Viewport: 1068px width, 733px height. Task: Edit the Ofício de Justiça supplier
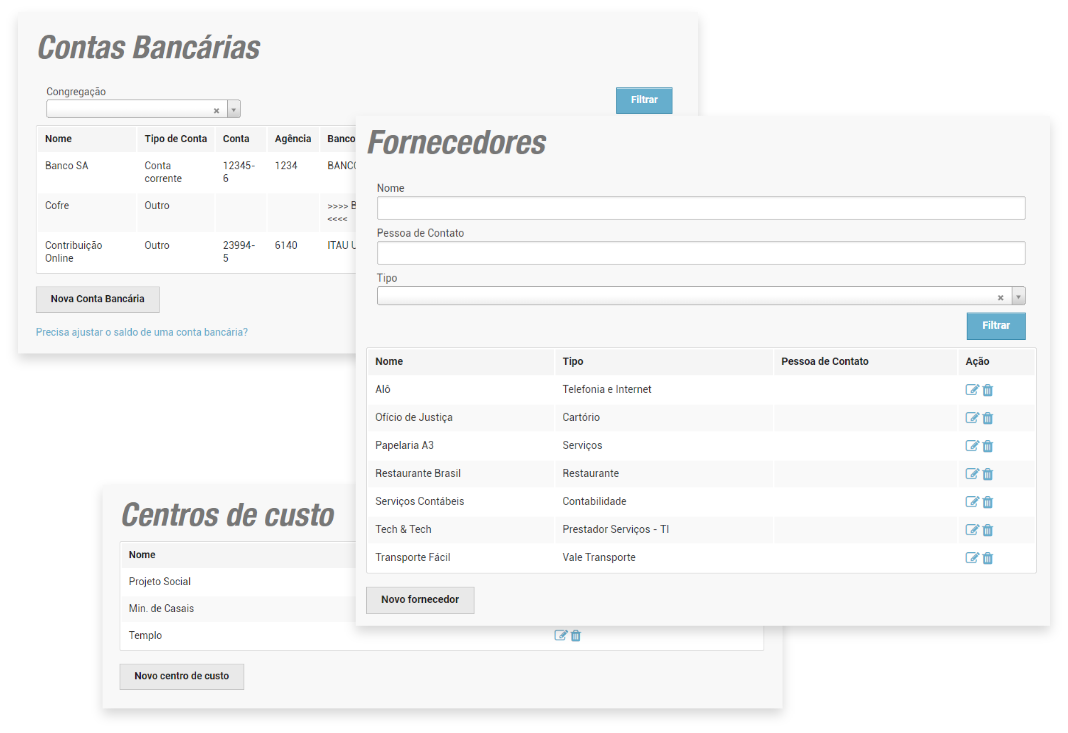[972, 418]
